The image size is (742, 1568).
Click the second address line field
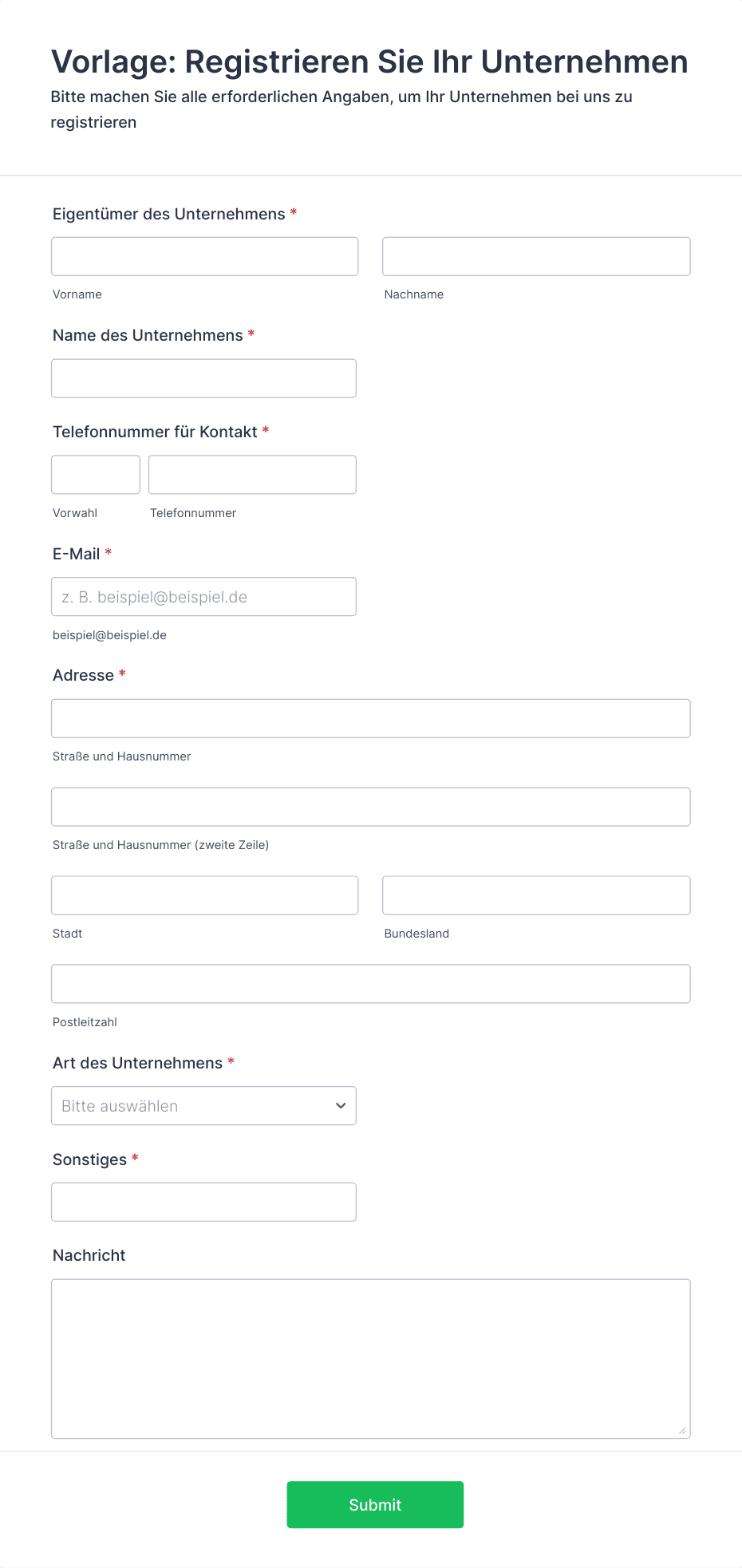click(x=371, y=807)
